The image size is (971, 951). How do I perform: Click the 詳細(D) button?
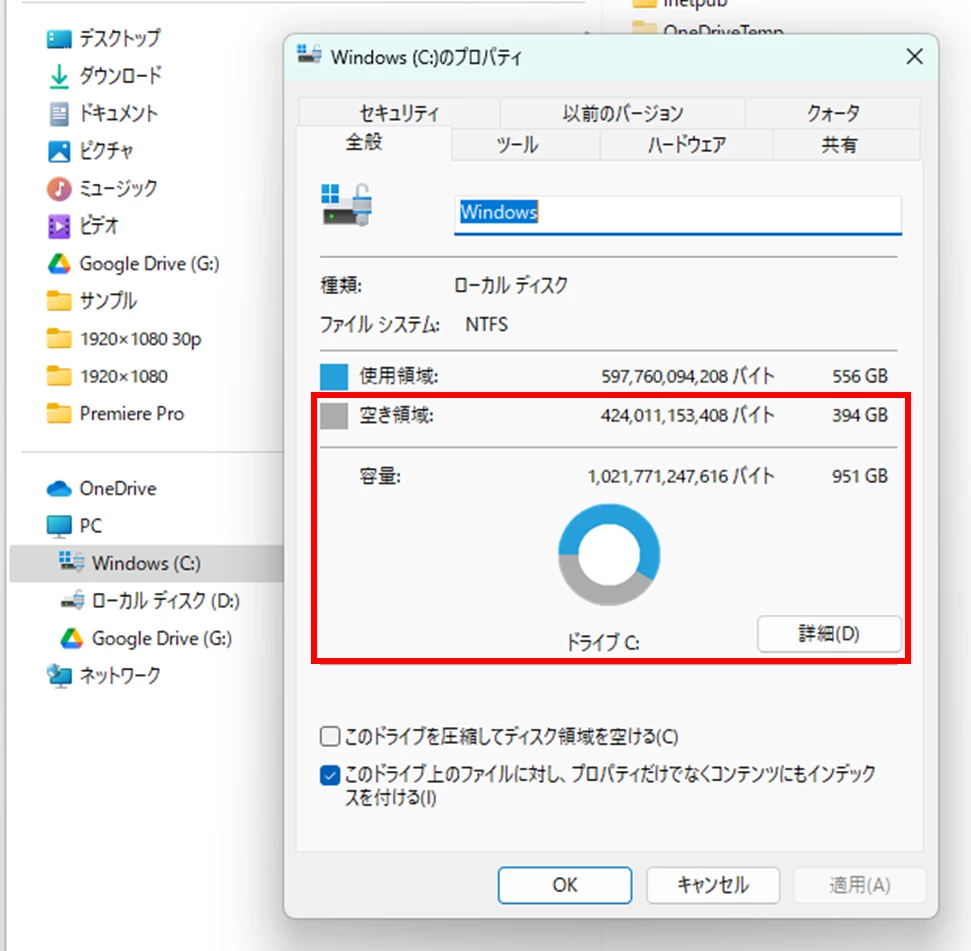coord(829,633)
